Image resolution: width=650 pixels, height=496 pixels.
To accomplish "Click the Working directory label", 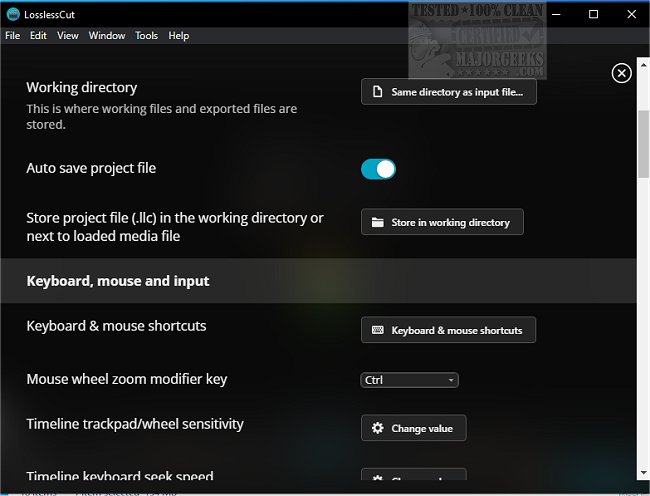I will pos(82,87).
